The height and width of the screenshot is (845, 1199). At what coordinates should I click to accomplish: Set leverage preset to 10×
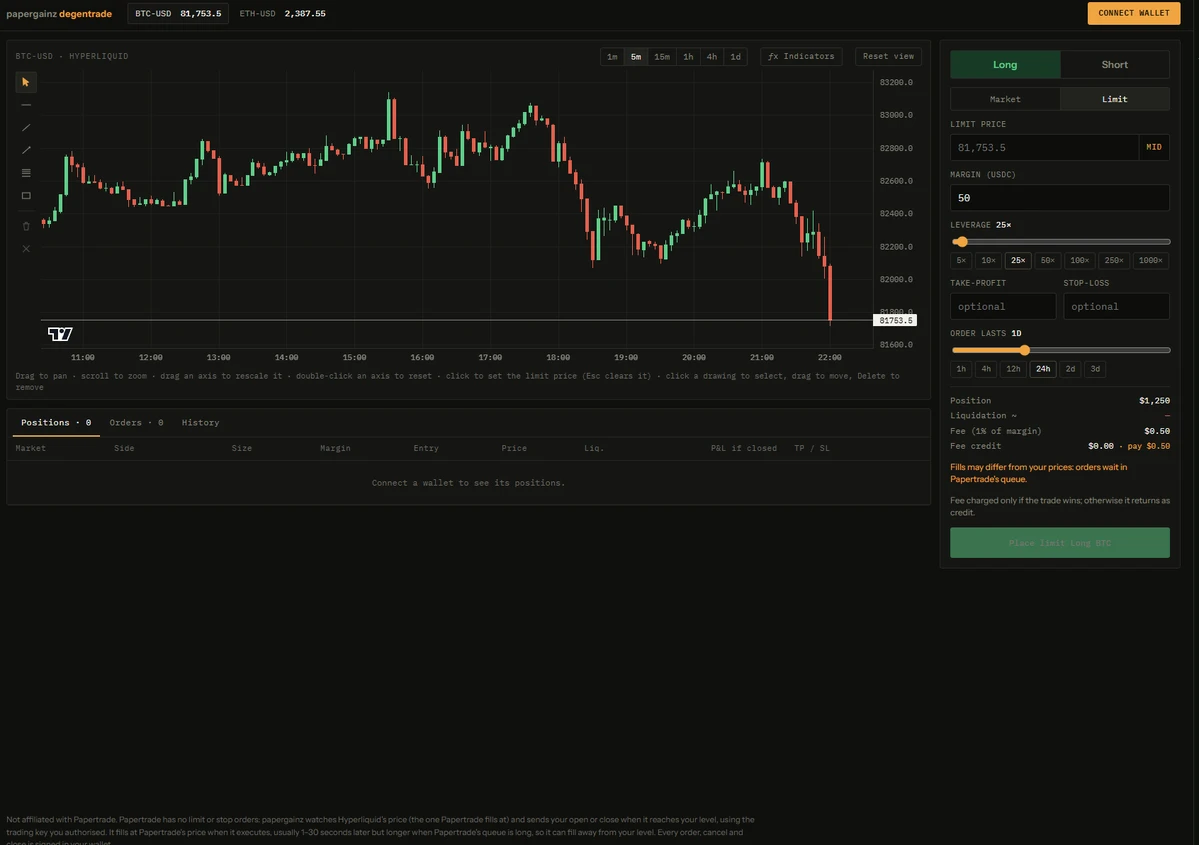click(989, 261)
